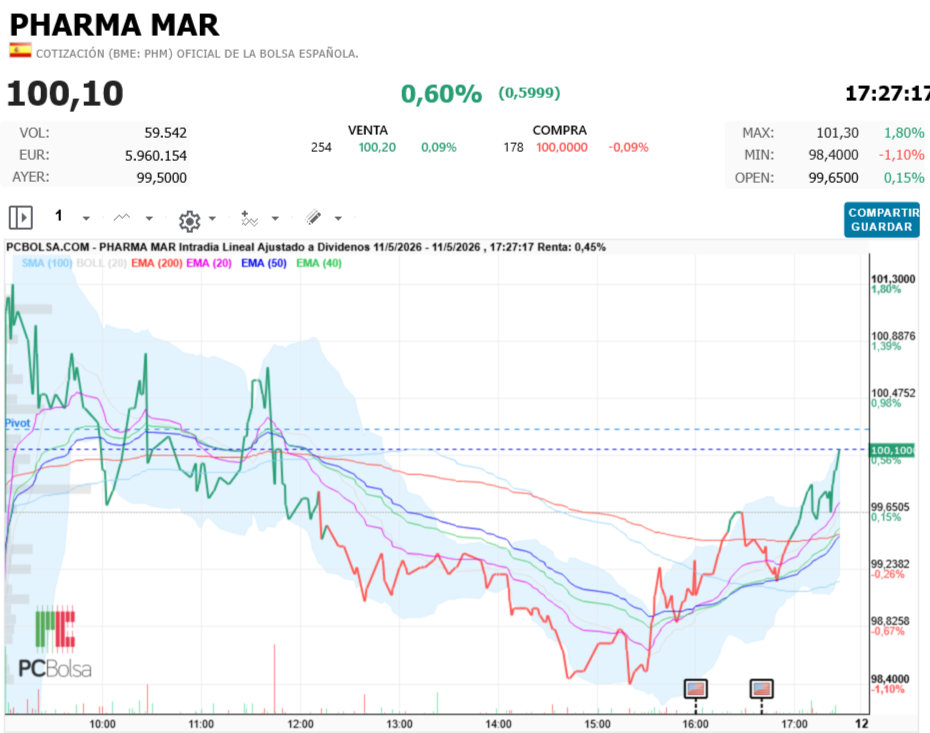Click the US flag event marker at 16:00
The width and height of the screenshot is (930, 733).
coord(696,689)
